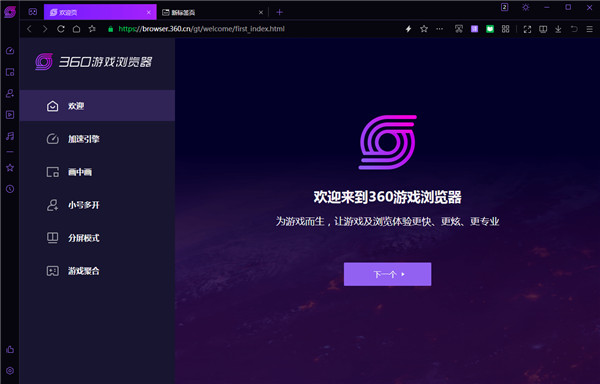
Task: Click the numbered 2 badge in title bar
Action: coord(504,7)
